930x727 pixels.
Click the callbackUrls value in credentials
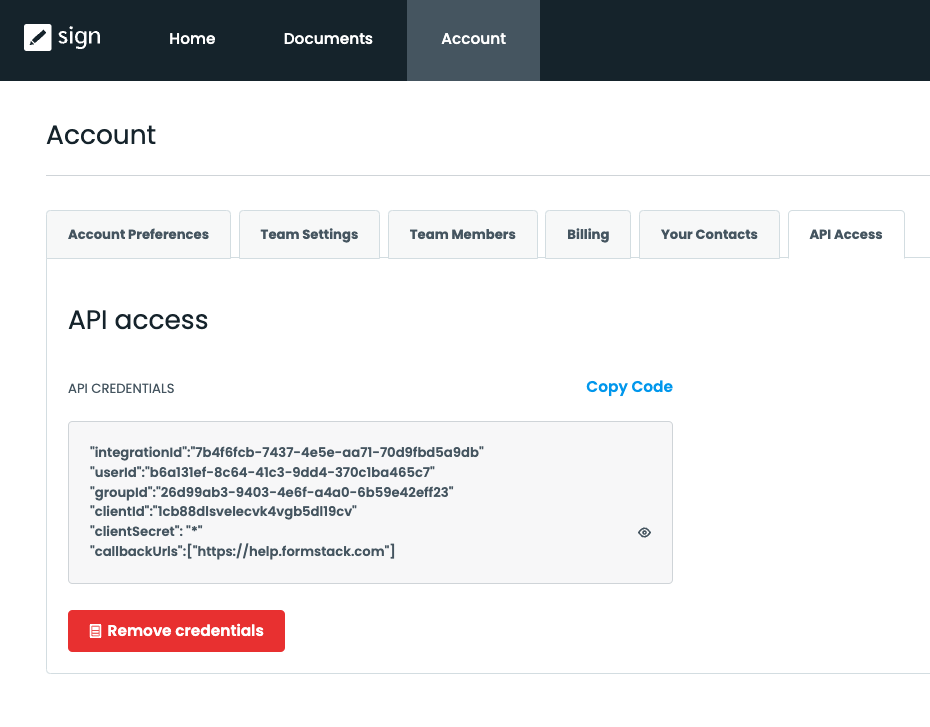[244, 551]
